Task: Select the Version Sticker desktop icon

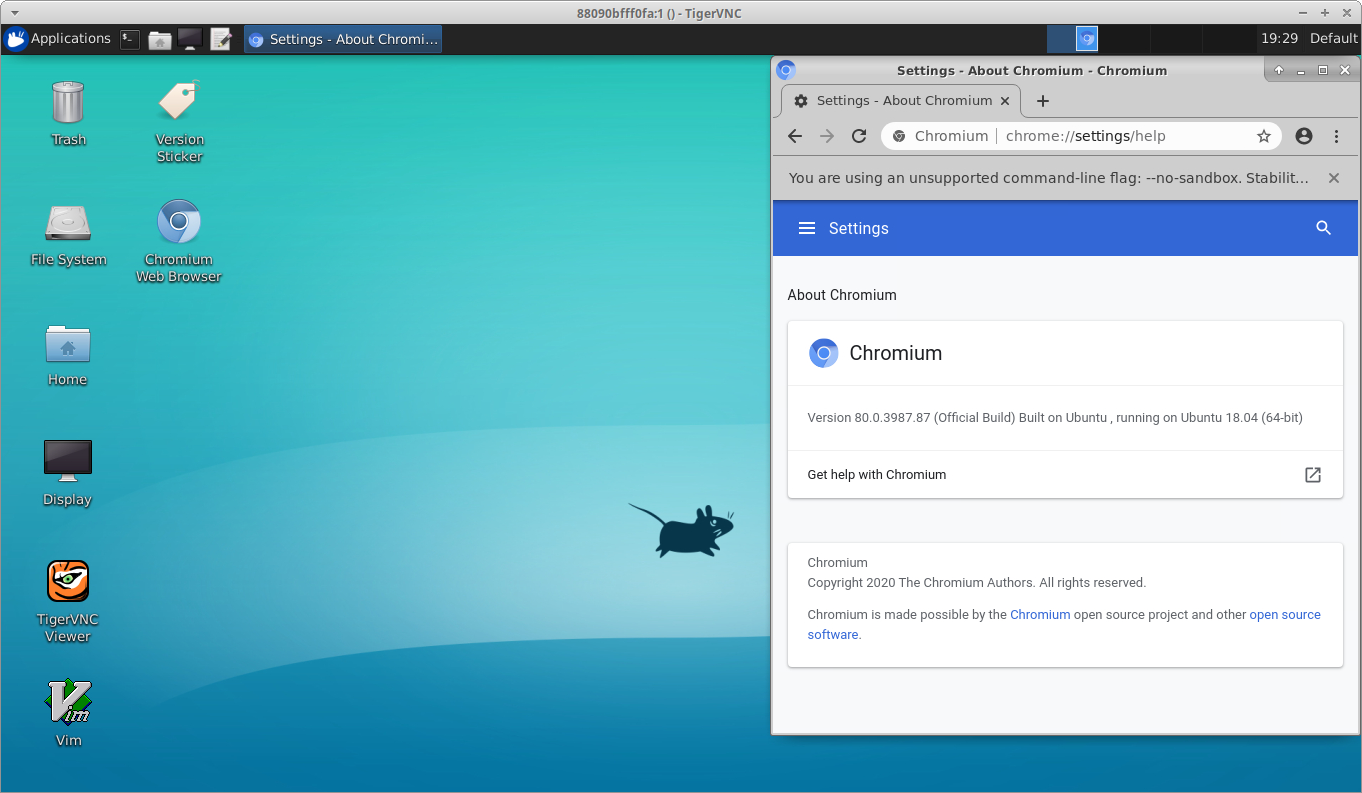Action: click(179, 120)
